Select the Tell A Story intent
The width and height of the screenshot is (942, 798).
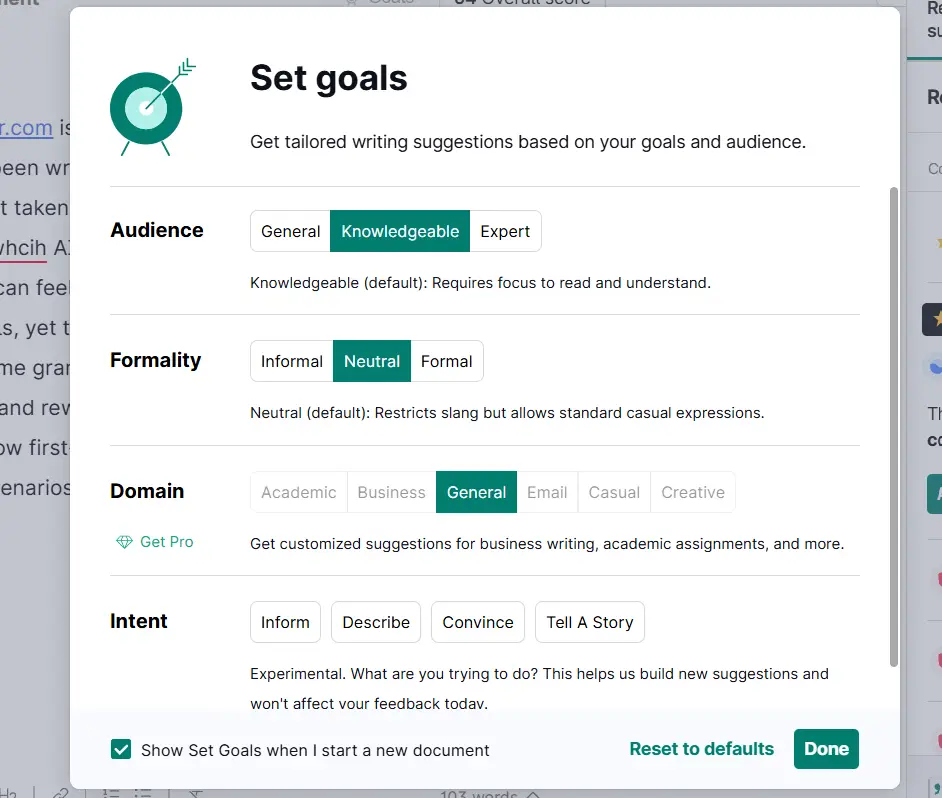(589, 622)
